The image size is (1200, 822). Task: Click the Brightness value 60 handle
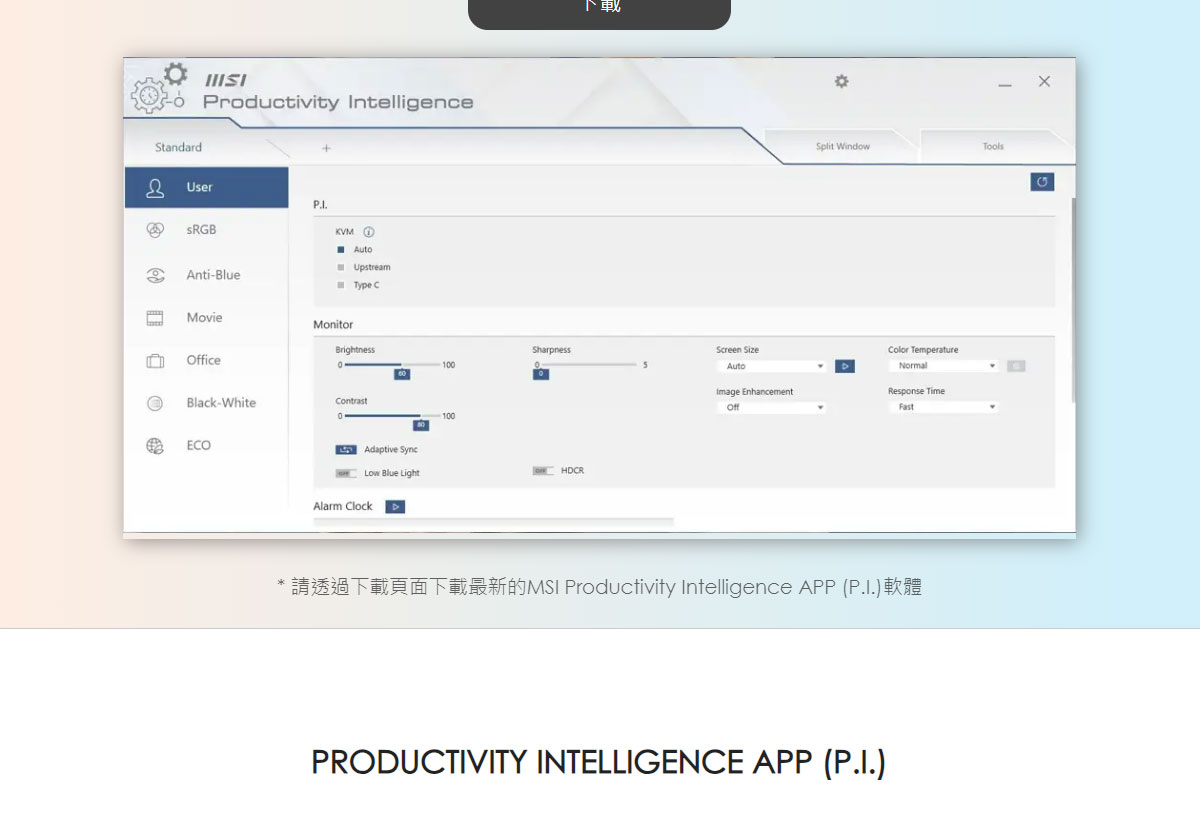[402, 374]
